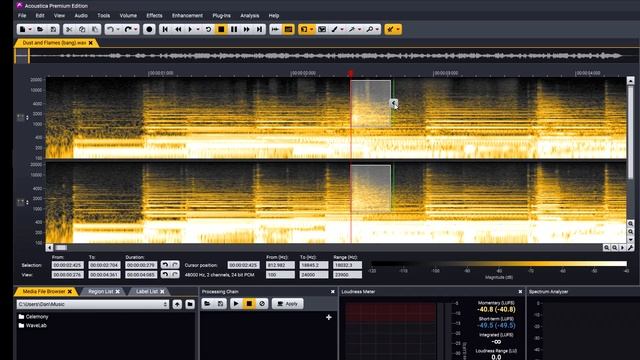Switch to the Region List tab

(x=100, y=291)
